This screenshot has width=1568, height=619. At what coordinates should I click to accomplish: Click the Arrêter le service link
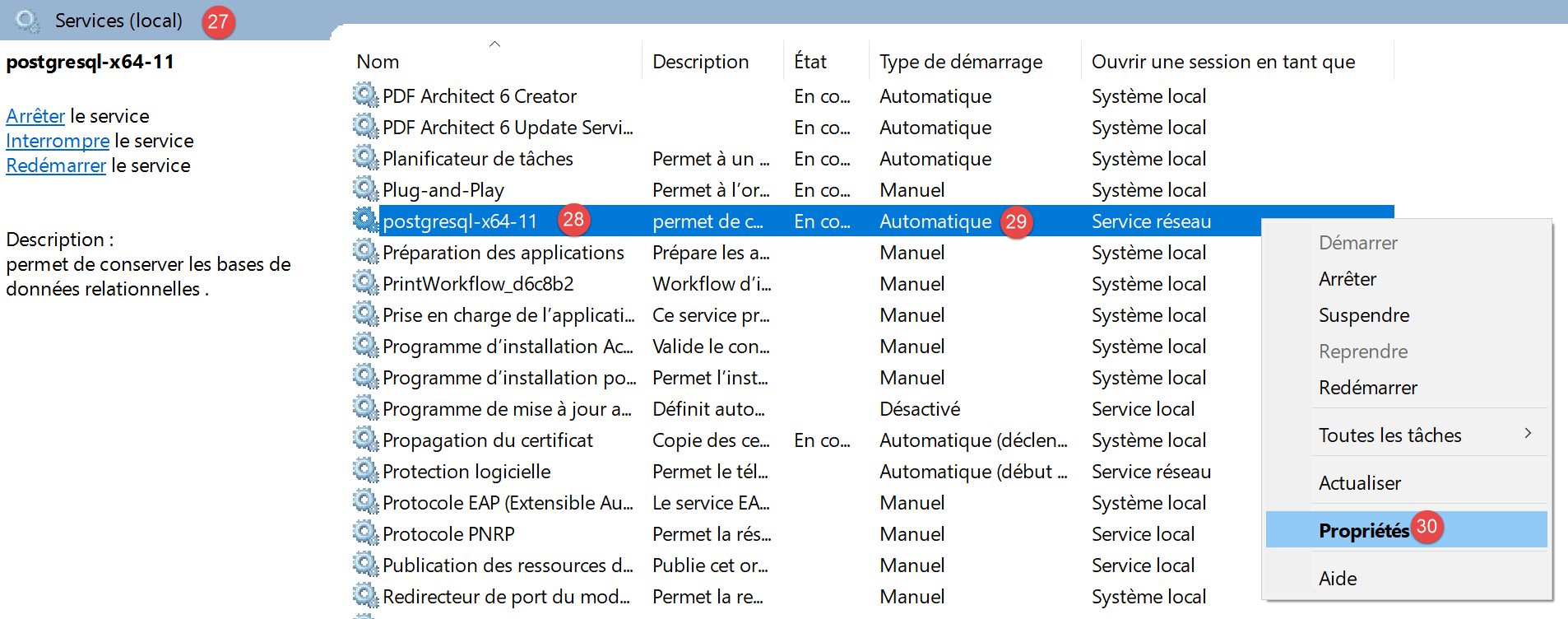35,116
